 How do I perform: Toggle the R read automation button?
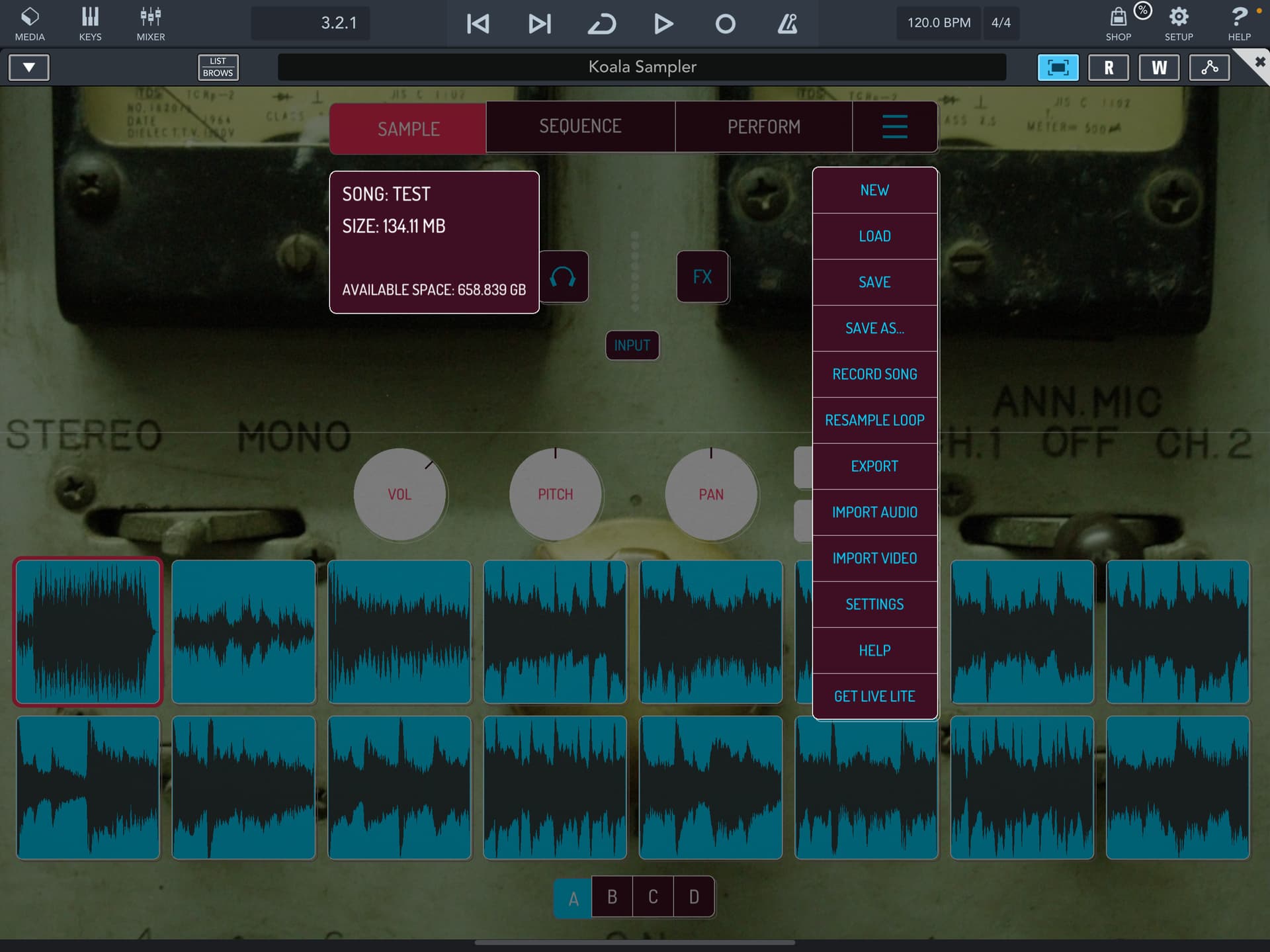coord(1109,67)
